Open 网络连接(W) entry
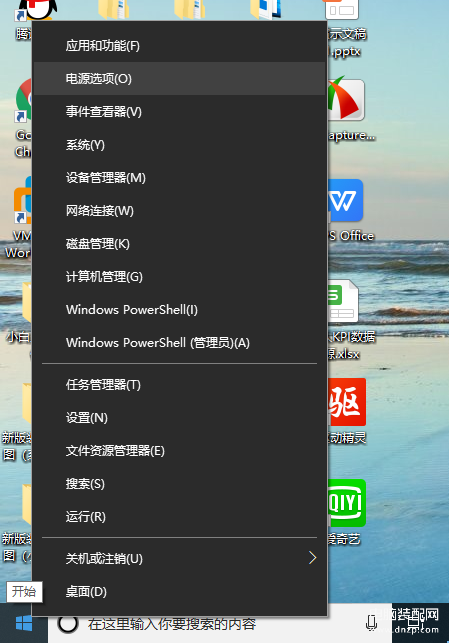 pos(179,211)
